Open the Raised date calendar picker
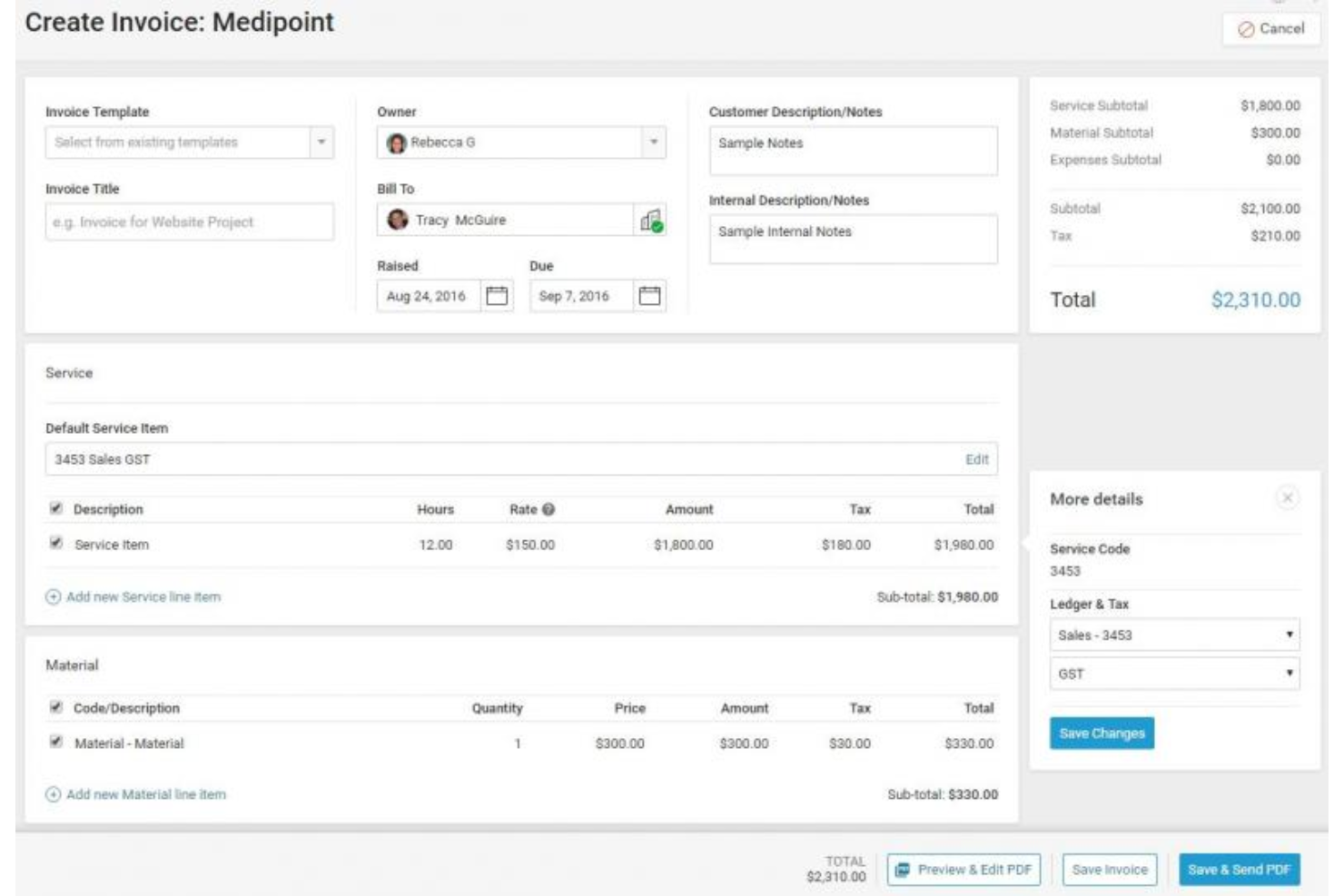Screen dimensions: 1344x896 point(497,296)
